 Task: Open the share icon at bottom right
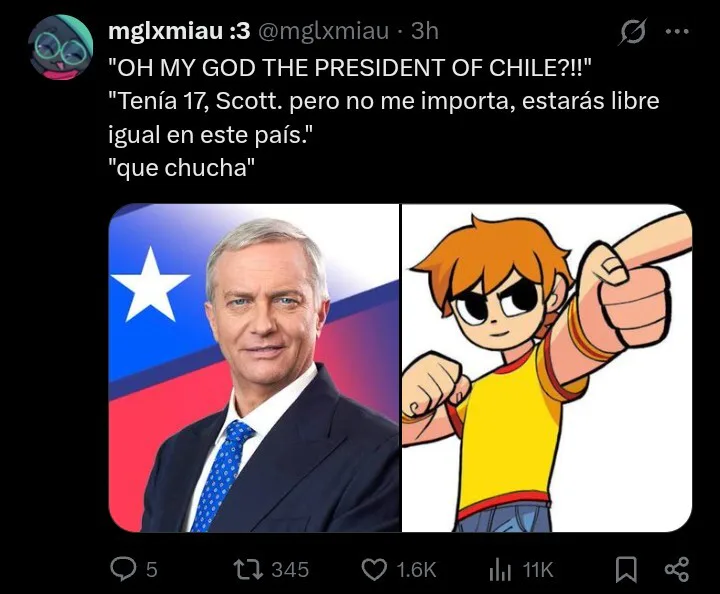(x=677, y=570)
